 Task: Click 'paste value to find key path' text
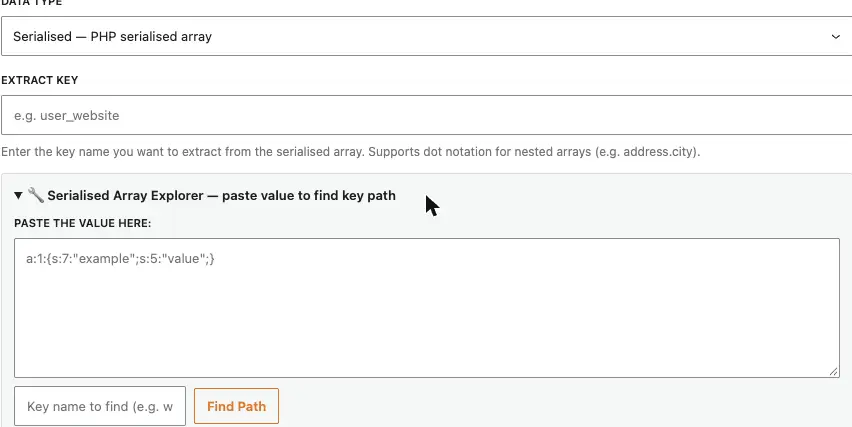(x=309, y=196)
